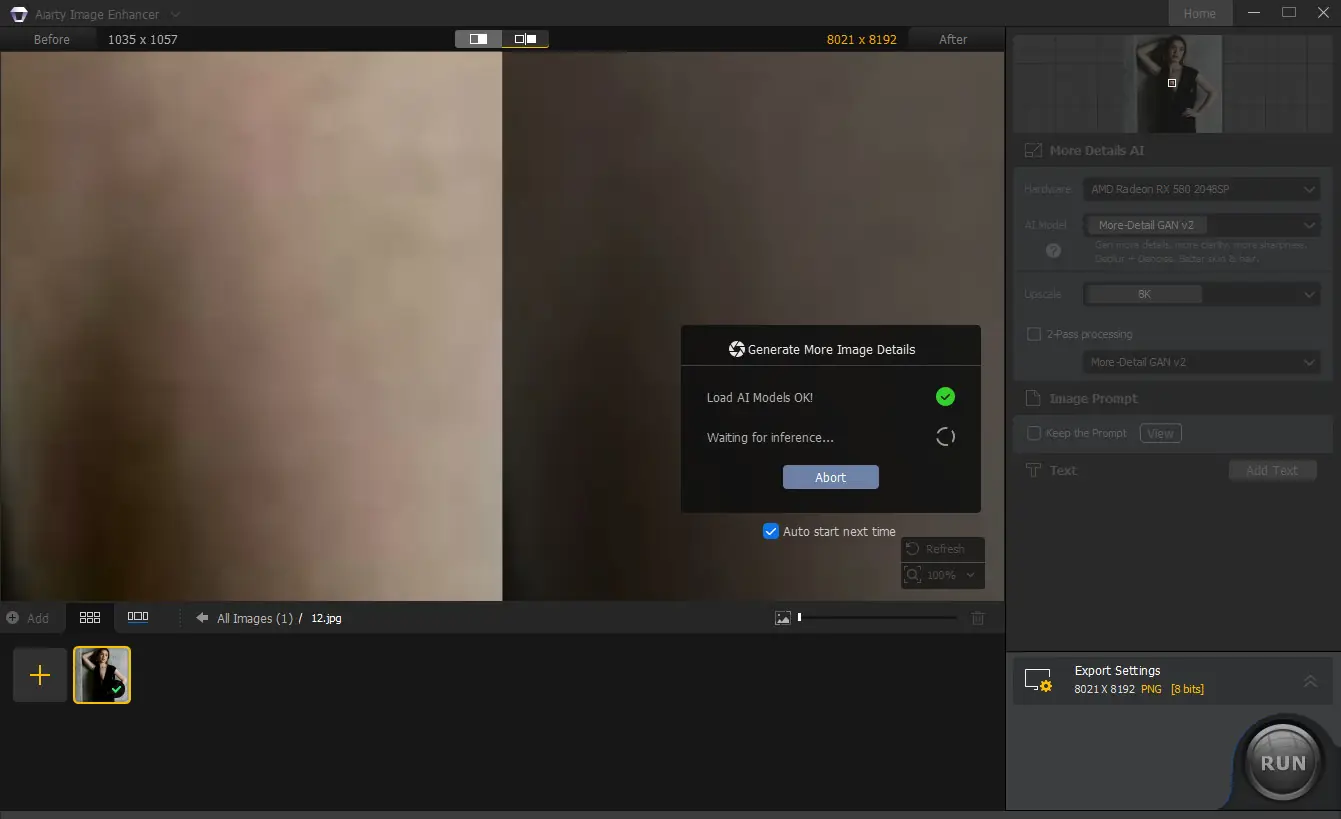Viewport: 1341px width, 819px height.
Task: Click the AI Model help question icon
Action: (1053, 250)
